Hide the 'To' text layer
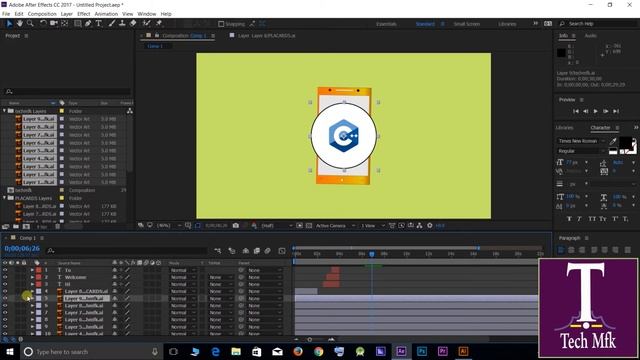The image size is (640, 360). [5, 270]
